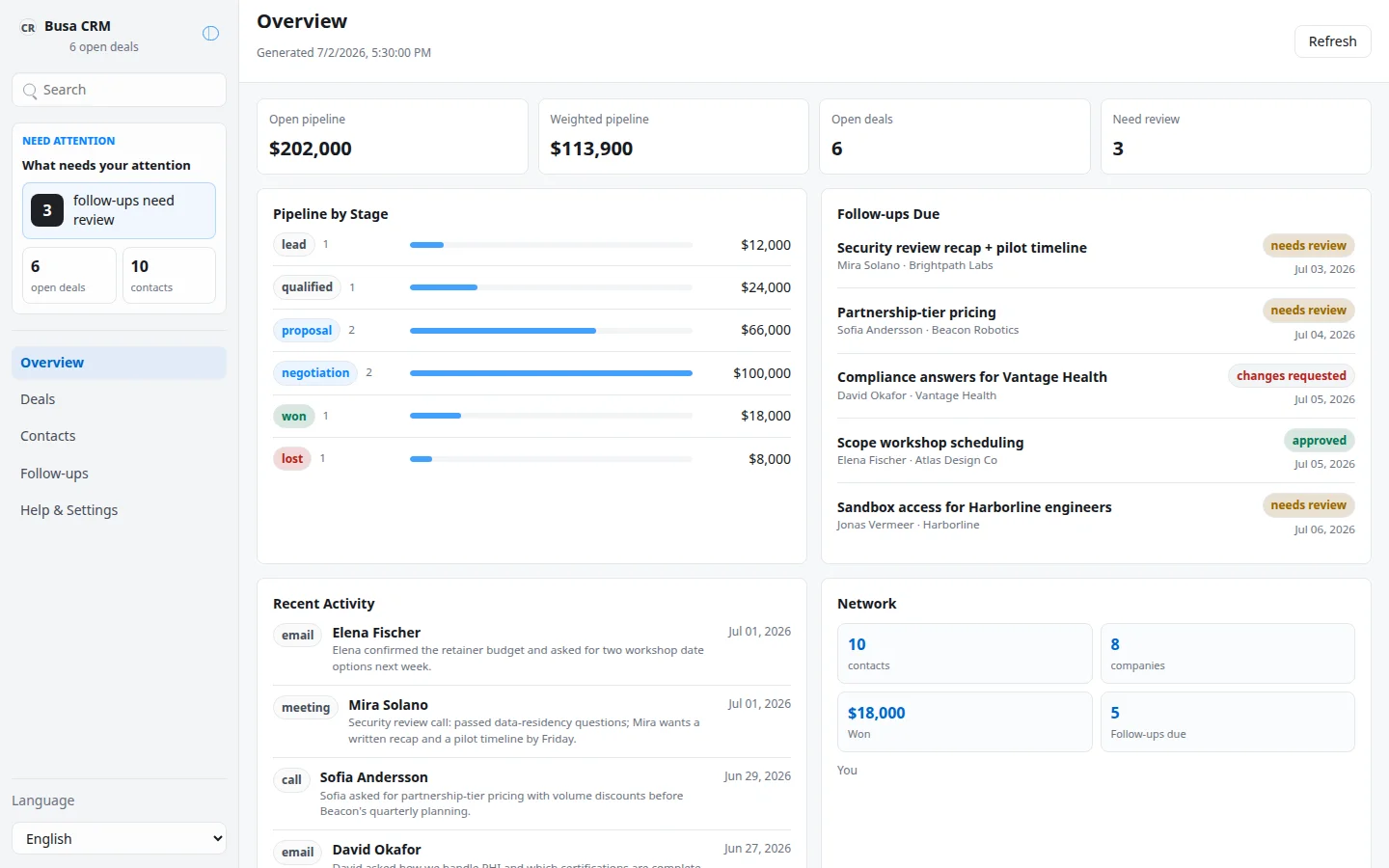Screen dimensions: 1389x868
Task: Click the negotiation stage progress bar
Action: [551, 373]
